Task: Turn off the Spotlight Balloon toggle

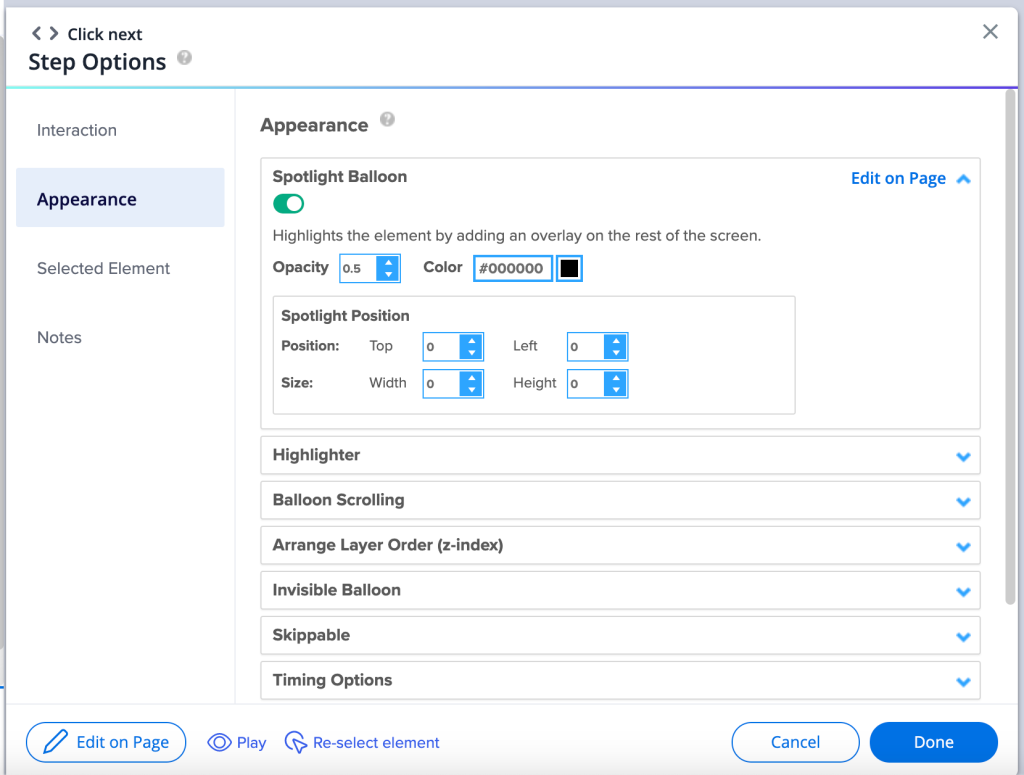Action: click(288, 204)
